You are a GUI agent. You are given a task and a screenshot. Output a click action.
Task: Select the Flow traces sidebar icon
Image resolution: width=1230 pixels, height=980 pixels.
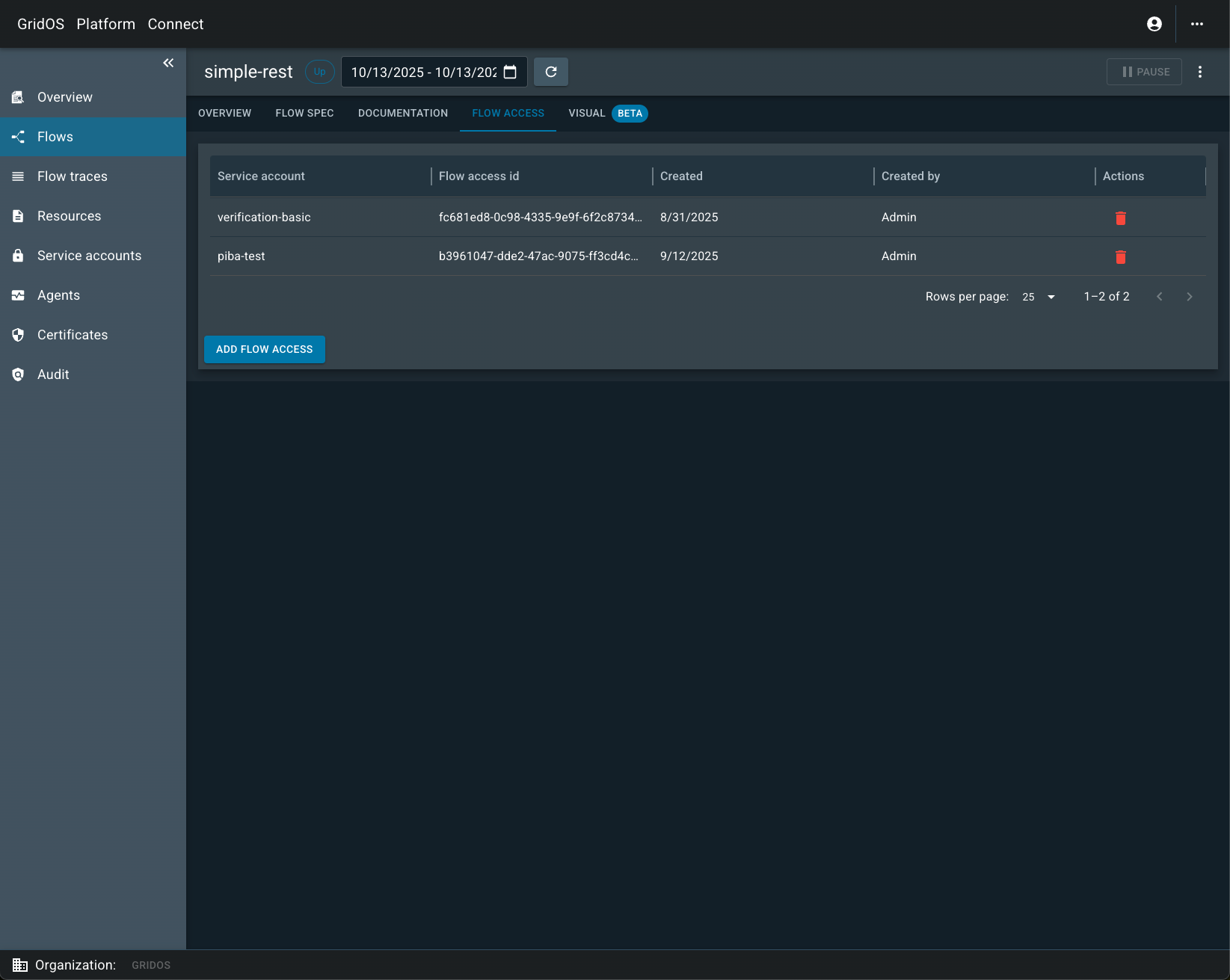tap(18, 176)
